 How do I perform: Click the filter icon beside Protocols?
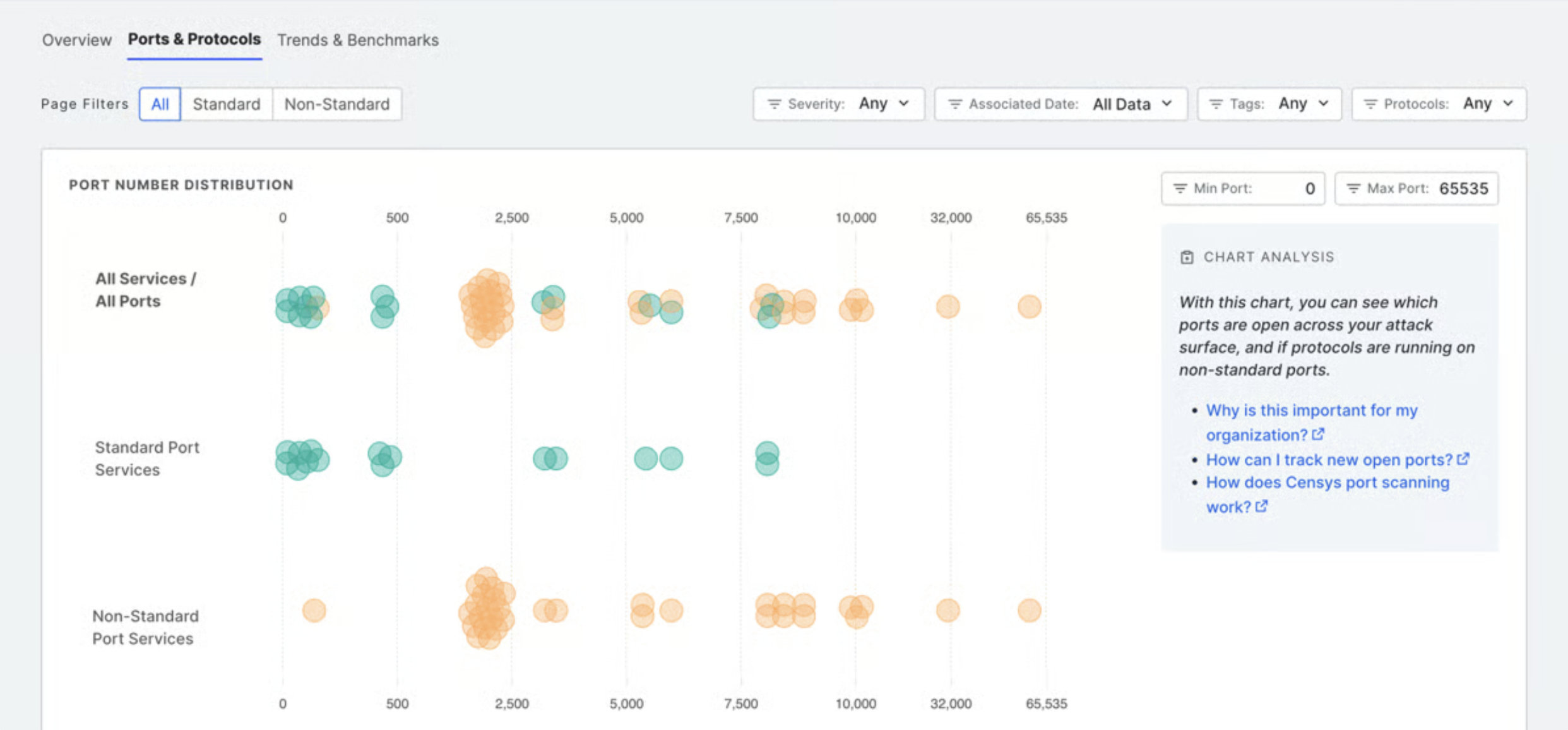pos(1370,104)
